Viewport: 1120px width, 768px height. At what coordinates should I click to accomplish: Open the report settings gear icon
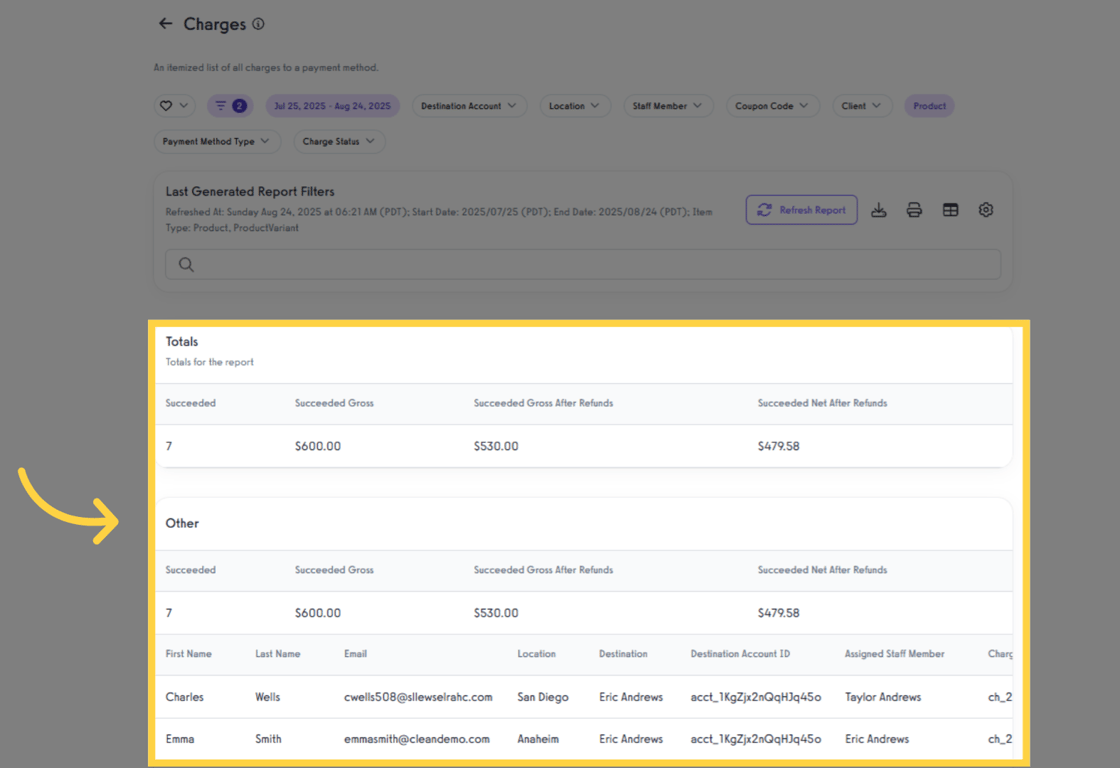pyautogui.click(x=985, y=210)
